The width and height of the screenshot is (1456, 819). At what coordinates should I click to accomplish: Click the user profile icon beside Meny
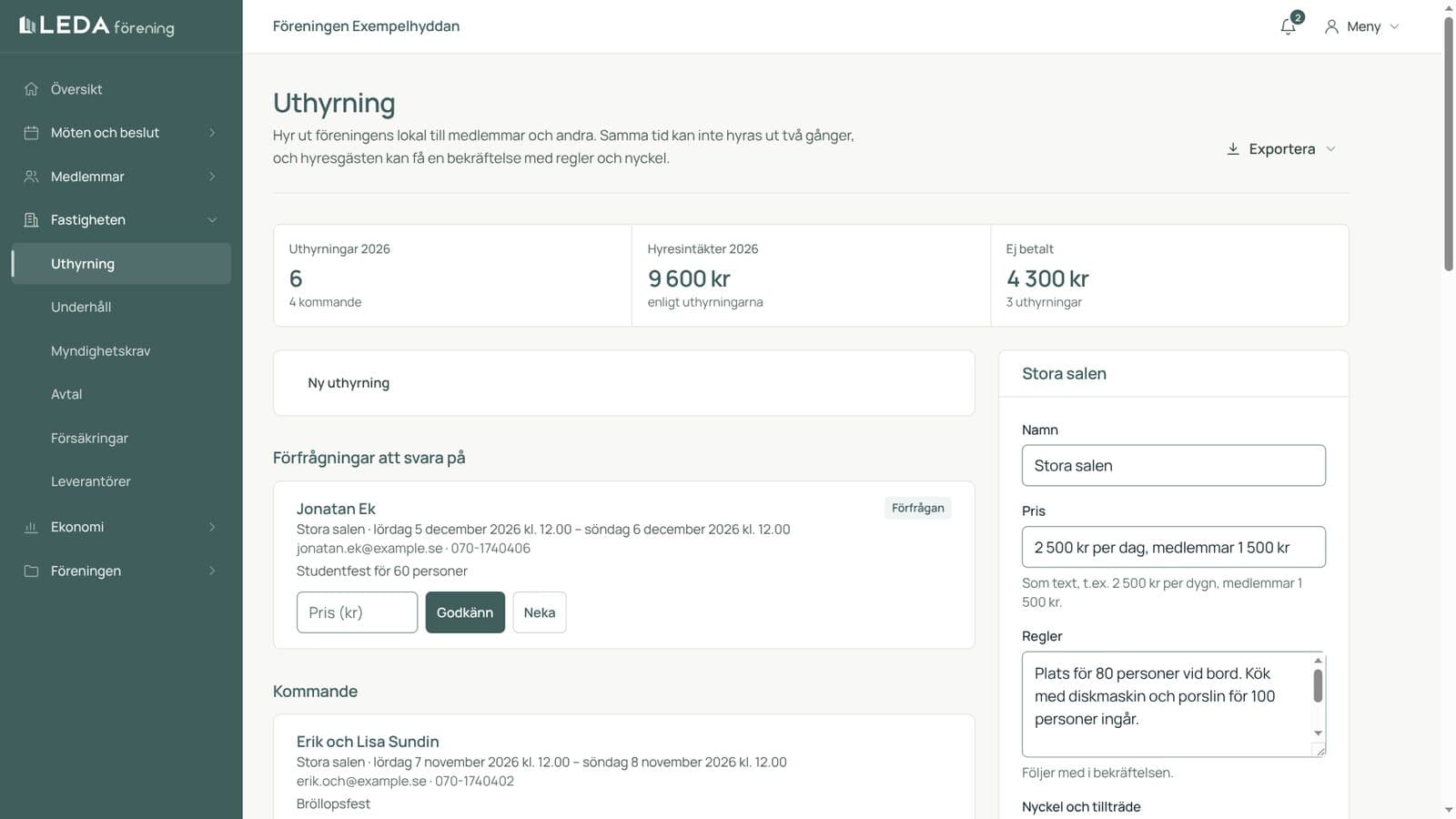point(1331,26)
